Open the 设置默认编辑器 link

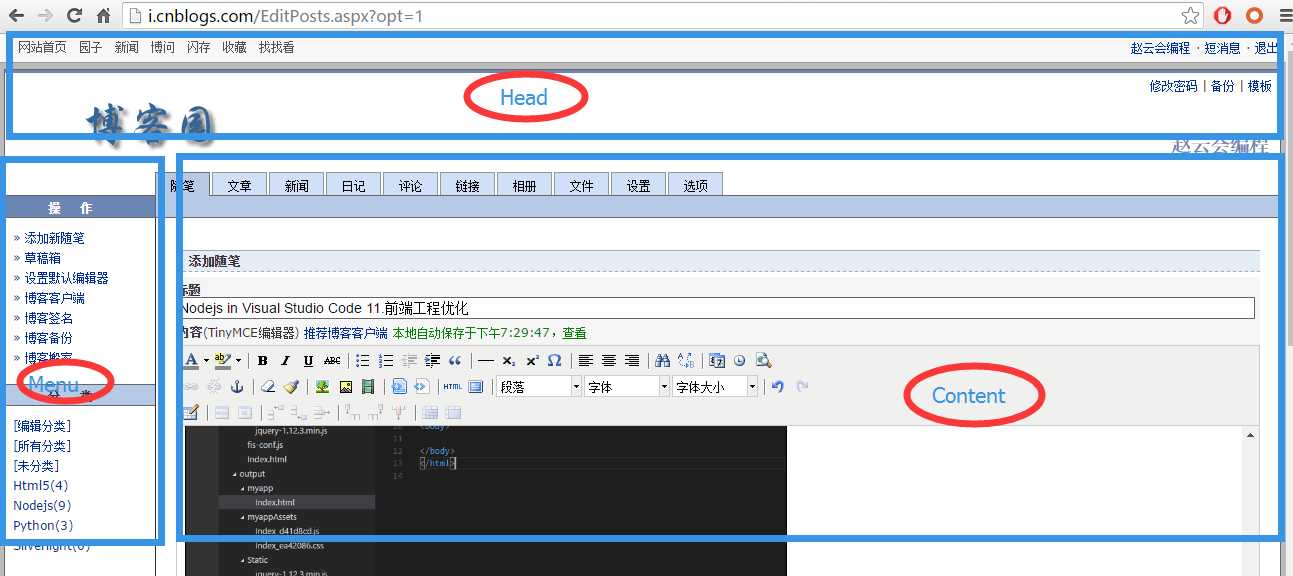[x=66, y=278]
